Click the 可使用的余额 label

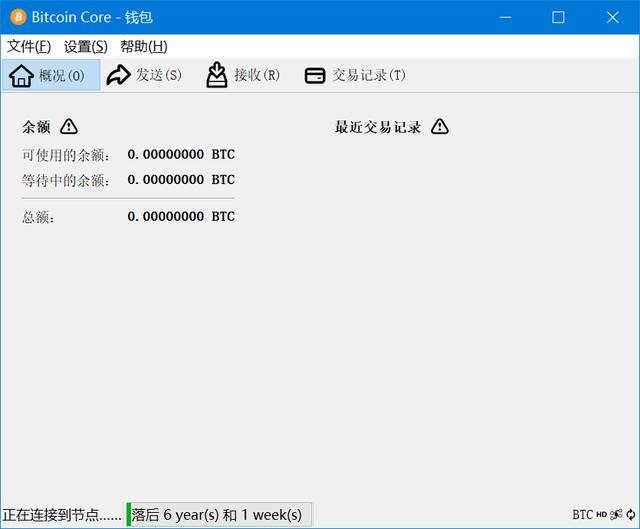[66, 155]
